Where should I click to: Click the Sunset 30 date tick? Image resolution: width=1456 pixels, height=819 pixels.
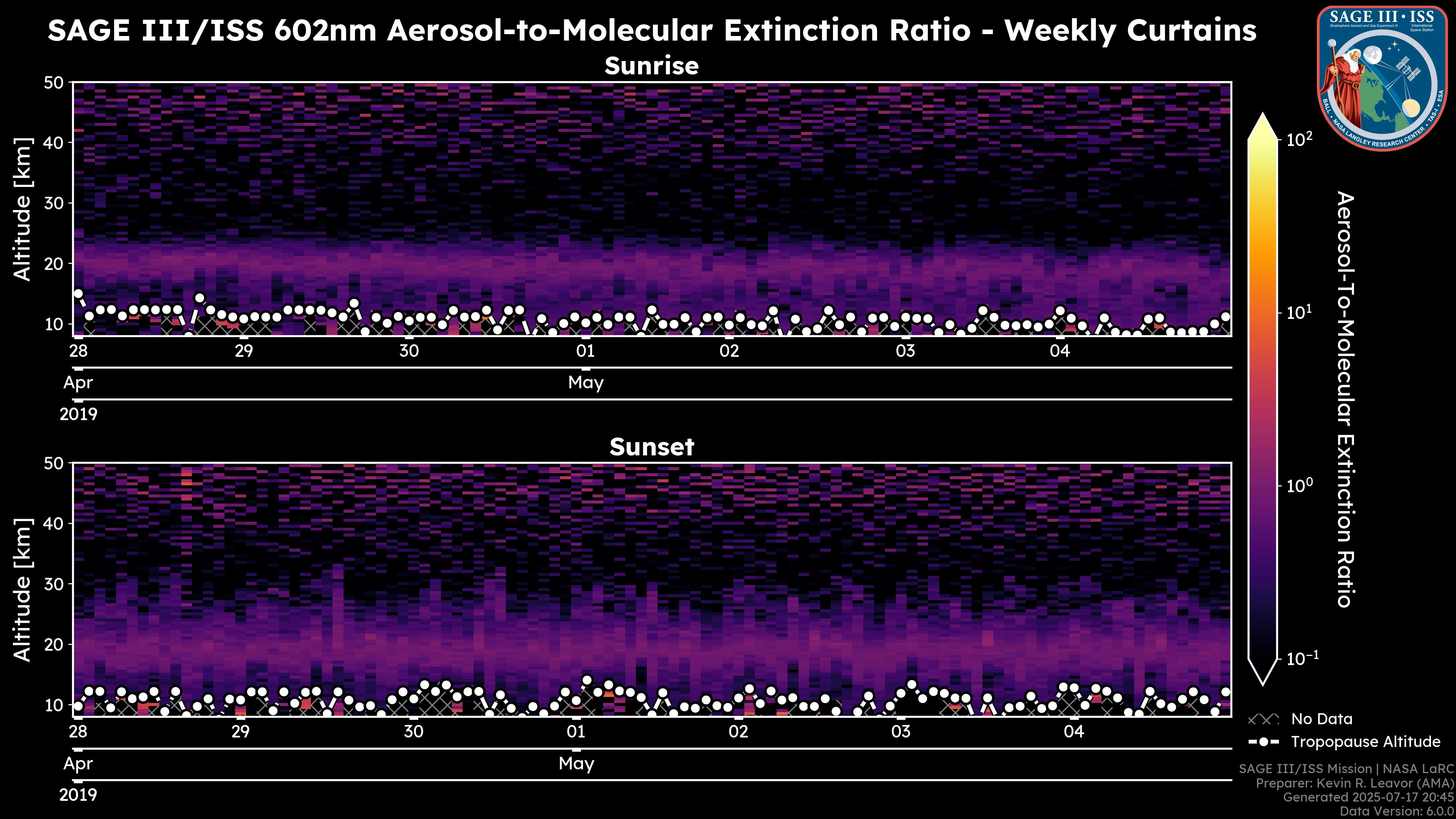413,732
